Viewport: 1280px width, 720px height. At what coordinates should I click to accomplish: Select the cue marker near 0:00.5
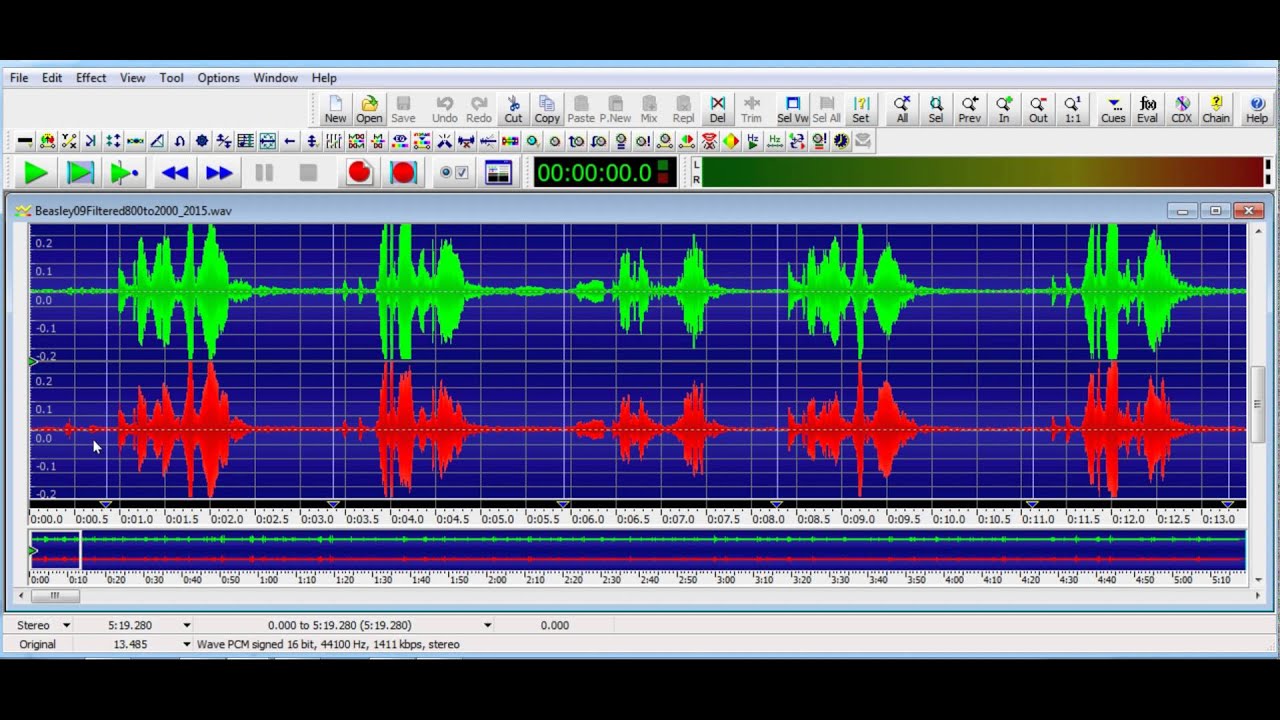tap(105, 504)
